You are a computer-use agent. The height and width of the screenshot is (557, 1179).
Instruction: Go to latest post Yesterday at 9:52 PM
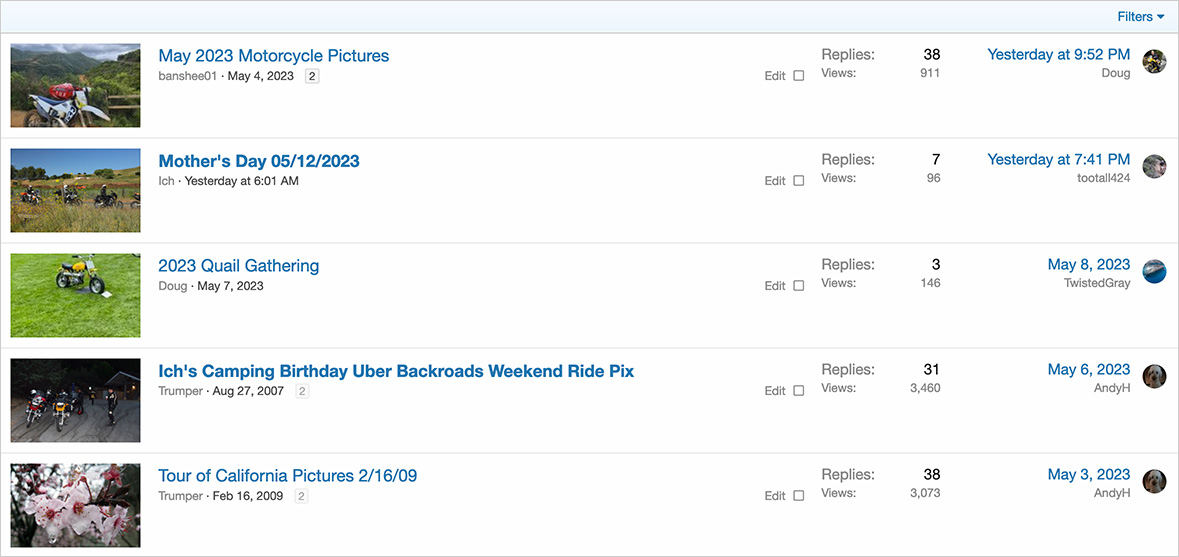pyautogui.click(x=1058, y=55)
